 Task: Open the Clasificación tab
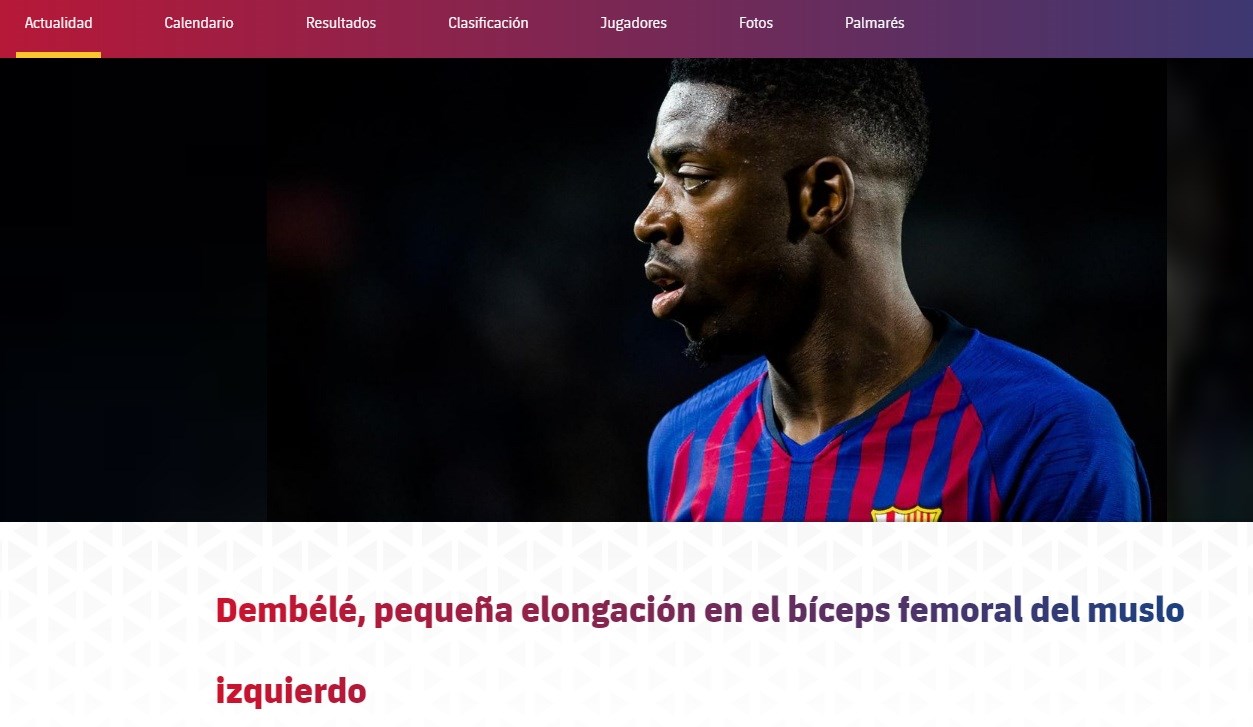[x=488, y=23]
